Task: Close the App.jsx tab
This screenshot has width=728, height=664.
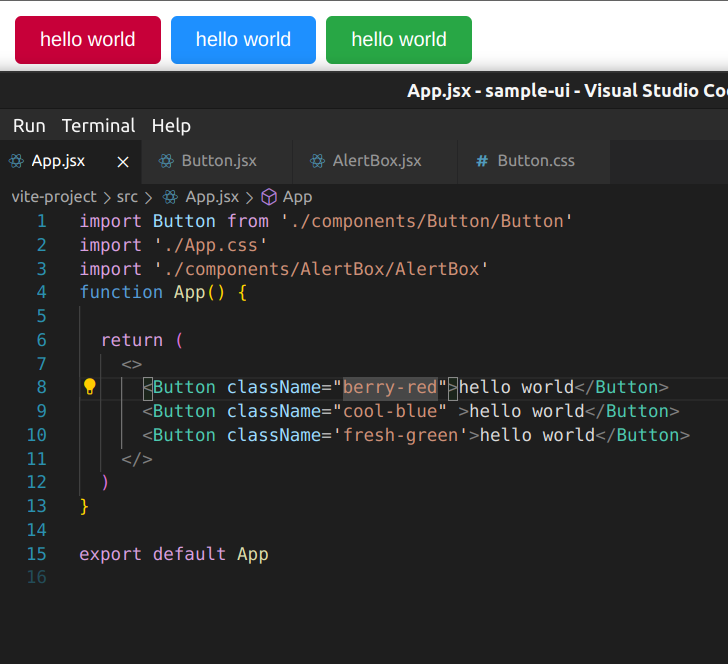Action: [x=123, y=162]
